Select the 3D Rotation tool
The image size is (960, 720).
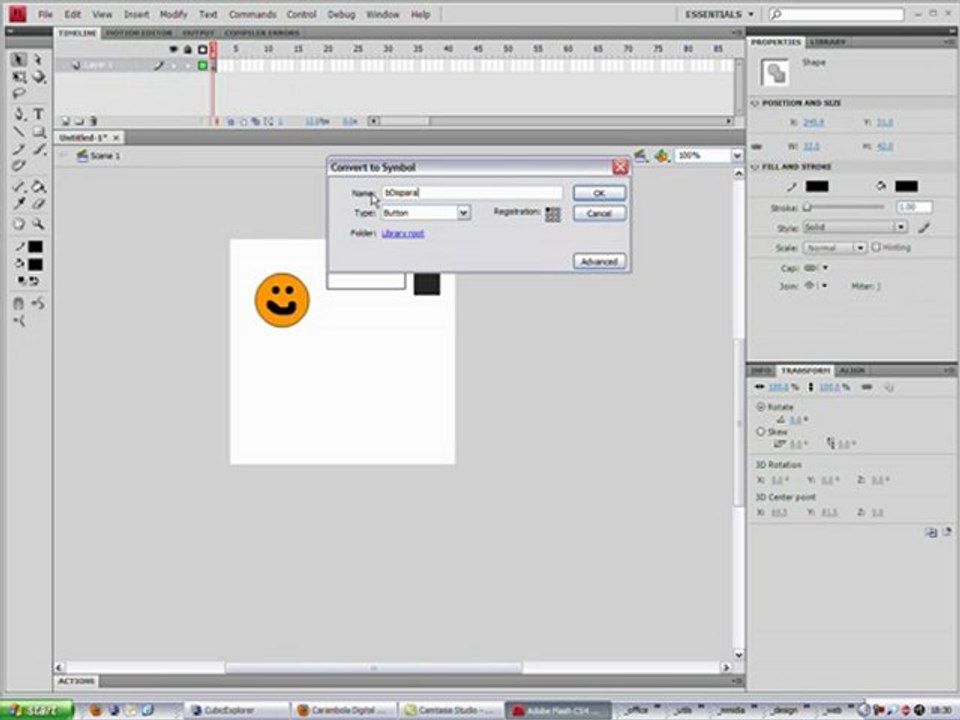(x=39, y=77)
